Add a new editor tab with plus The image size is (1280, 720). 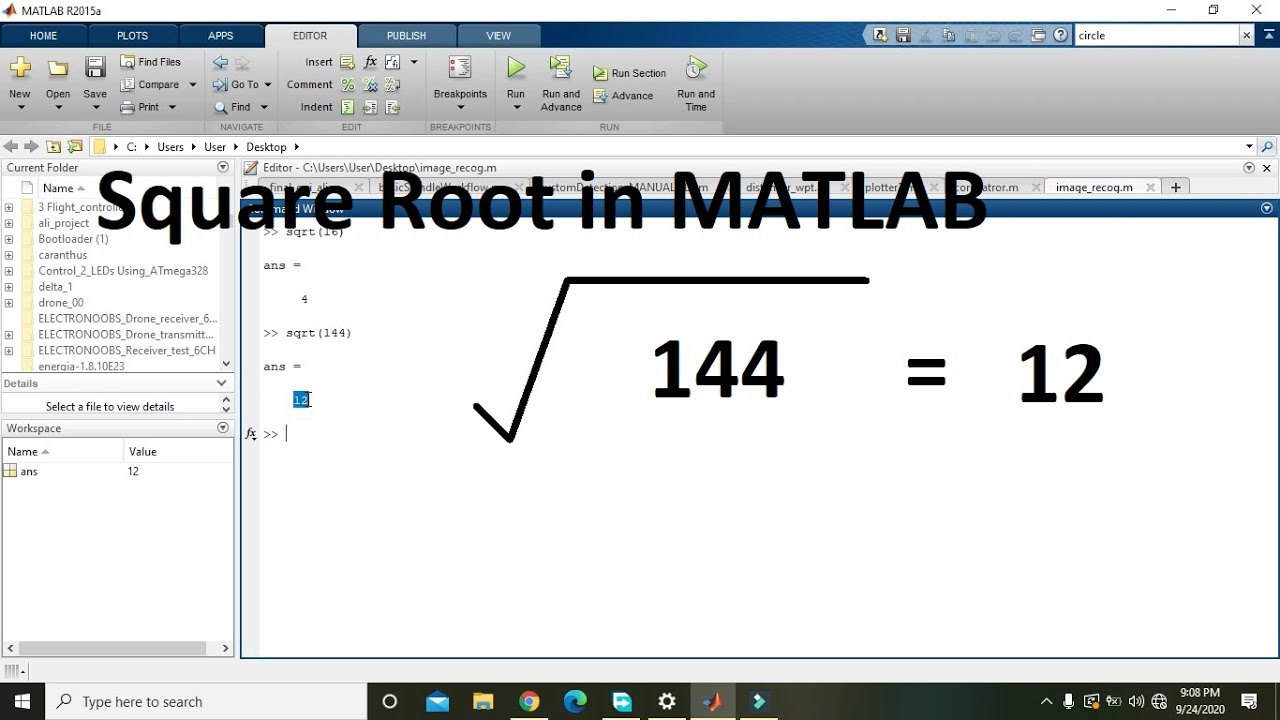(x=1176, y=187)
